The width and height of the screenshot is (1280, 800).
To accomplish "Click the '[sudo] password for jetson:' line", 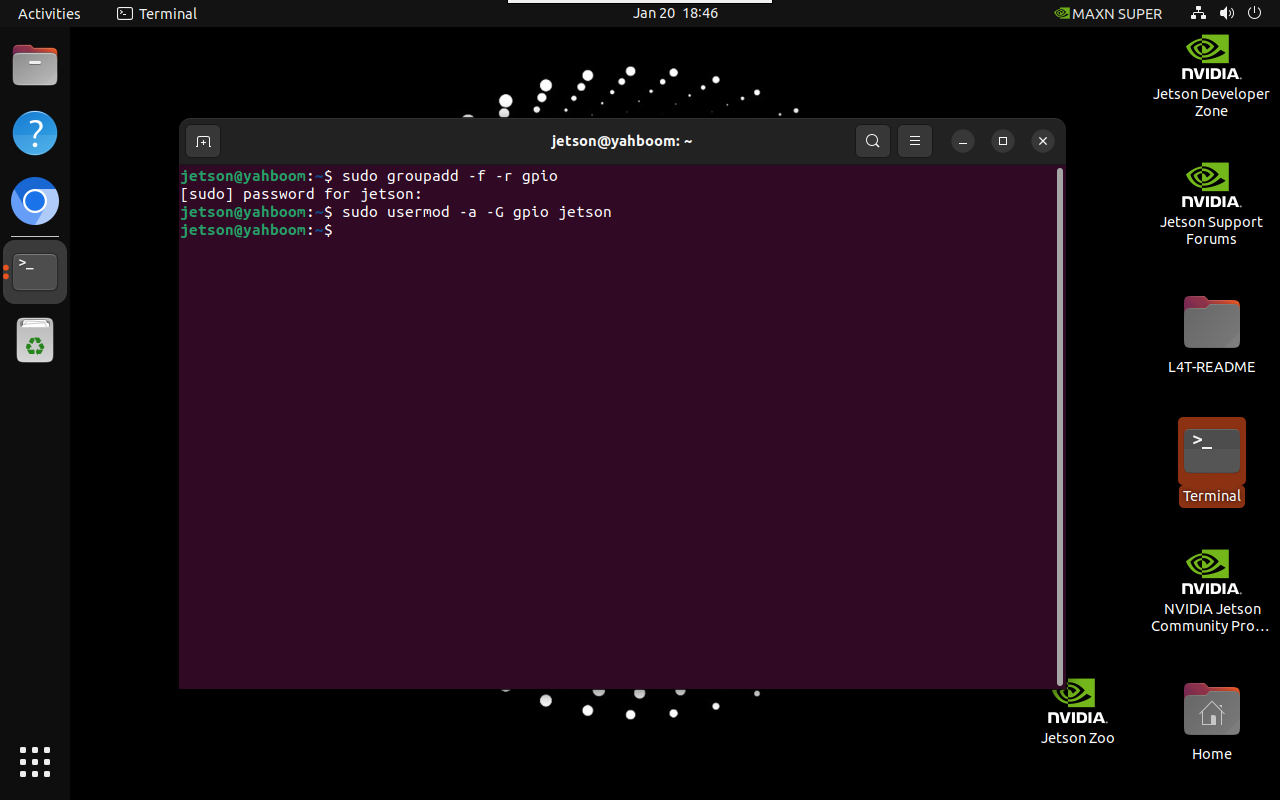I will coord(301,194).
